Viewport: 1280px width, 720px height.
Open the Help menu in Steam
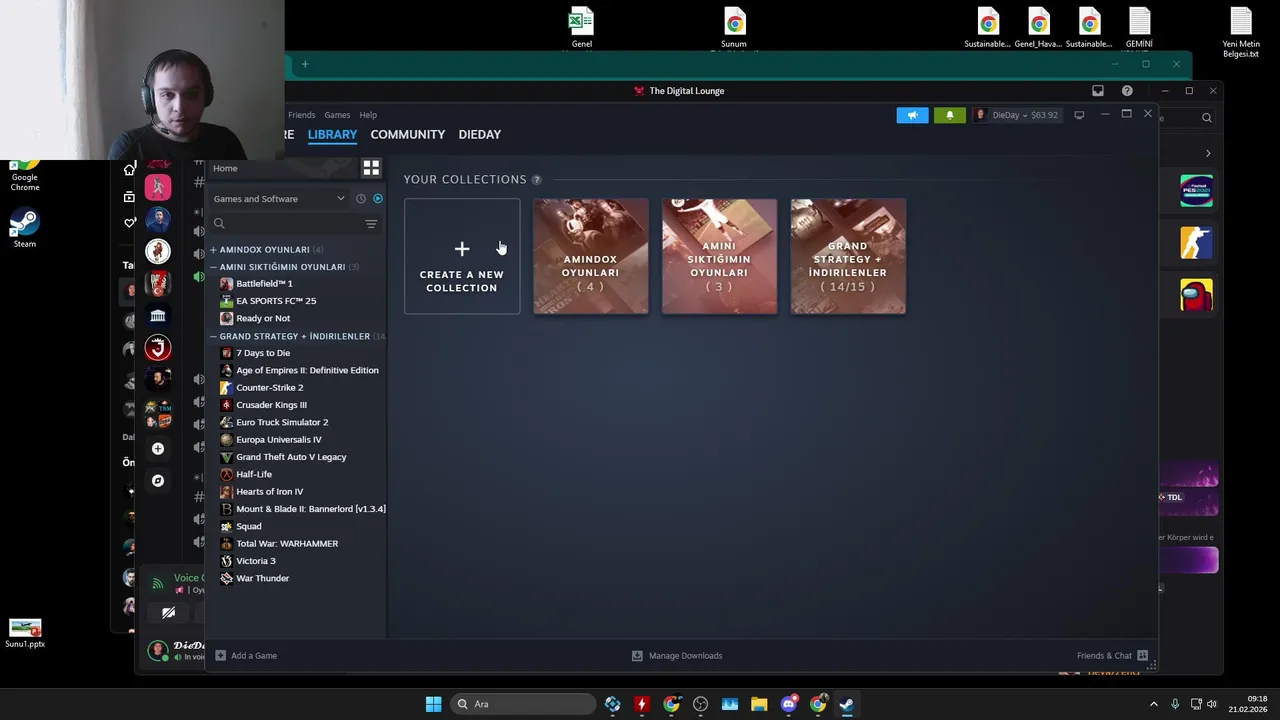[x=368, y=115]
